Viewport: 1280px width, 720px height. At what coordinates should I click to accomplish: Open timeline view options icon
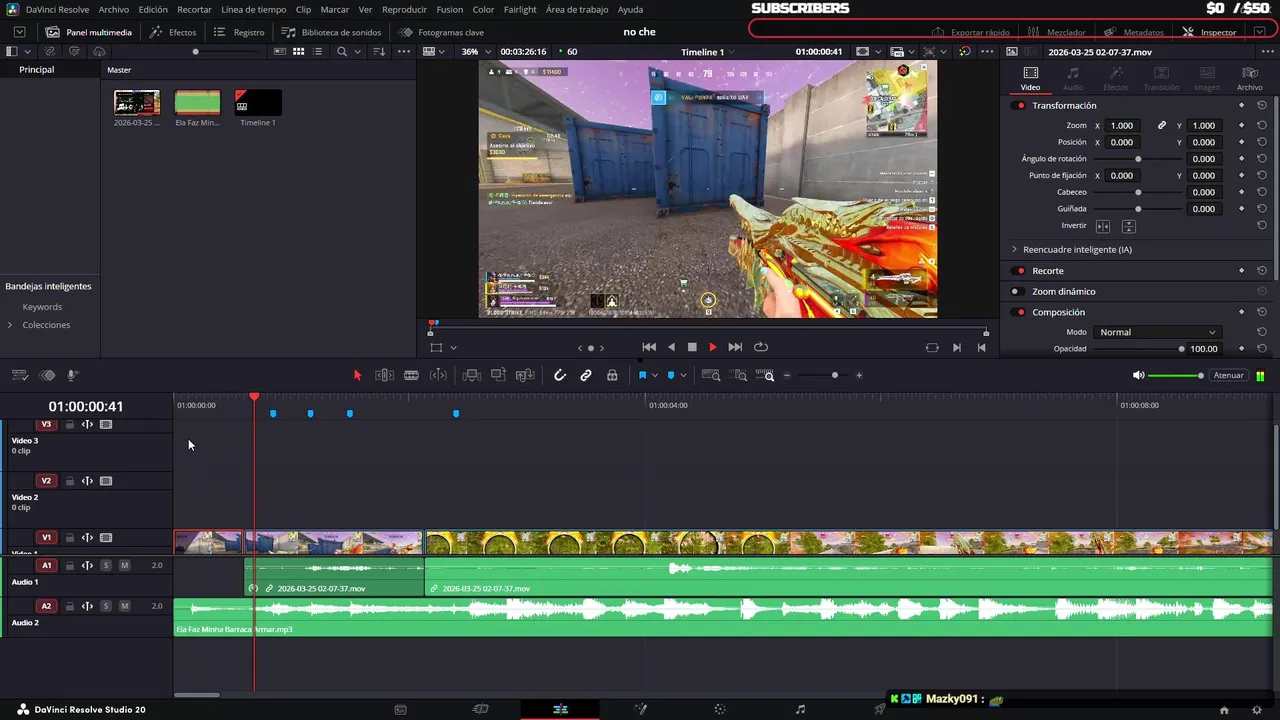coord(19,375)
